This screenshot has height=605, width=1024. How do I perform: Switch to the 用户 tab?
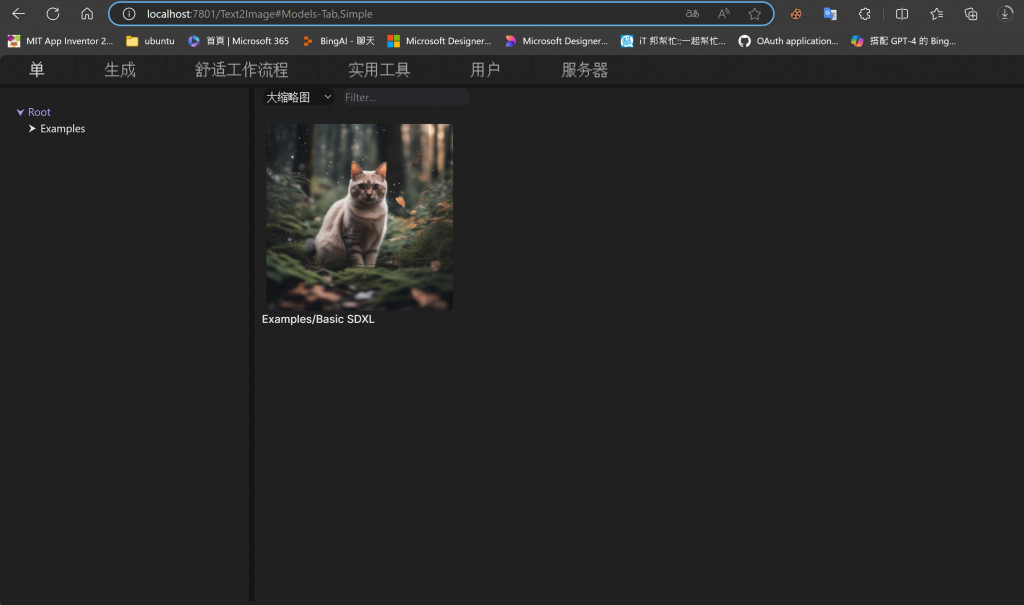tap(485, 70)
